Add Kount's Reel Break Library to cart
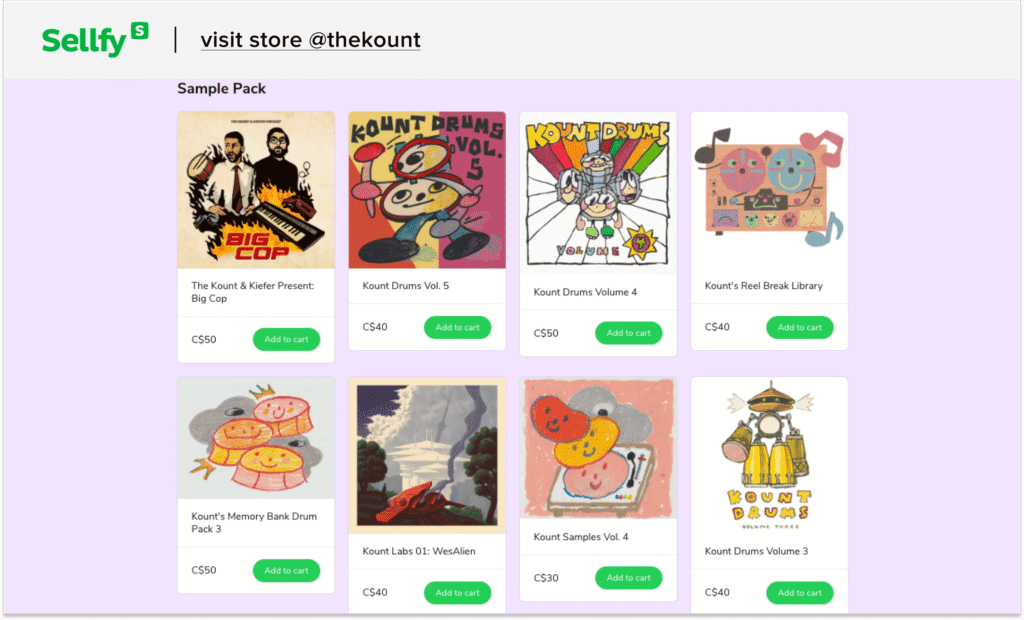 (799, 327)
